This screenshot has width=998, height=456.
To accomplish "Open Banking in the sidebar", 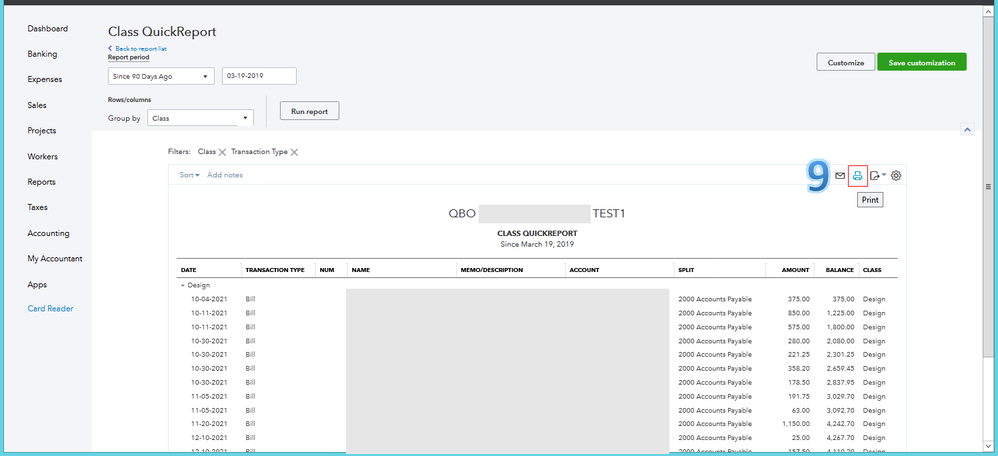I will tap(42, 54).
